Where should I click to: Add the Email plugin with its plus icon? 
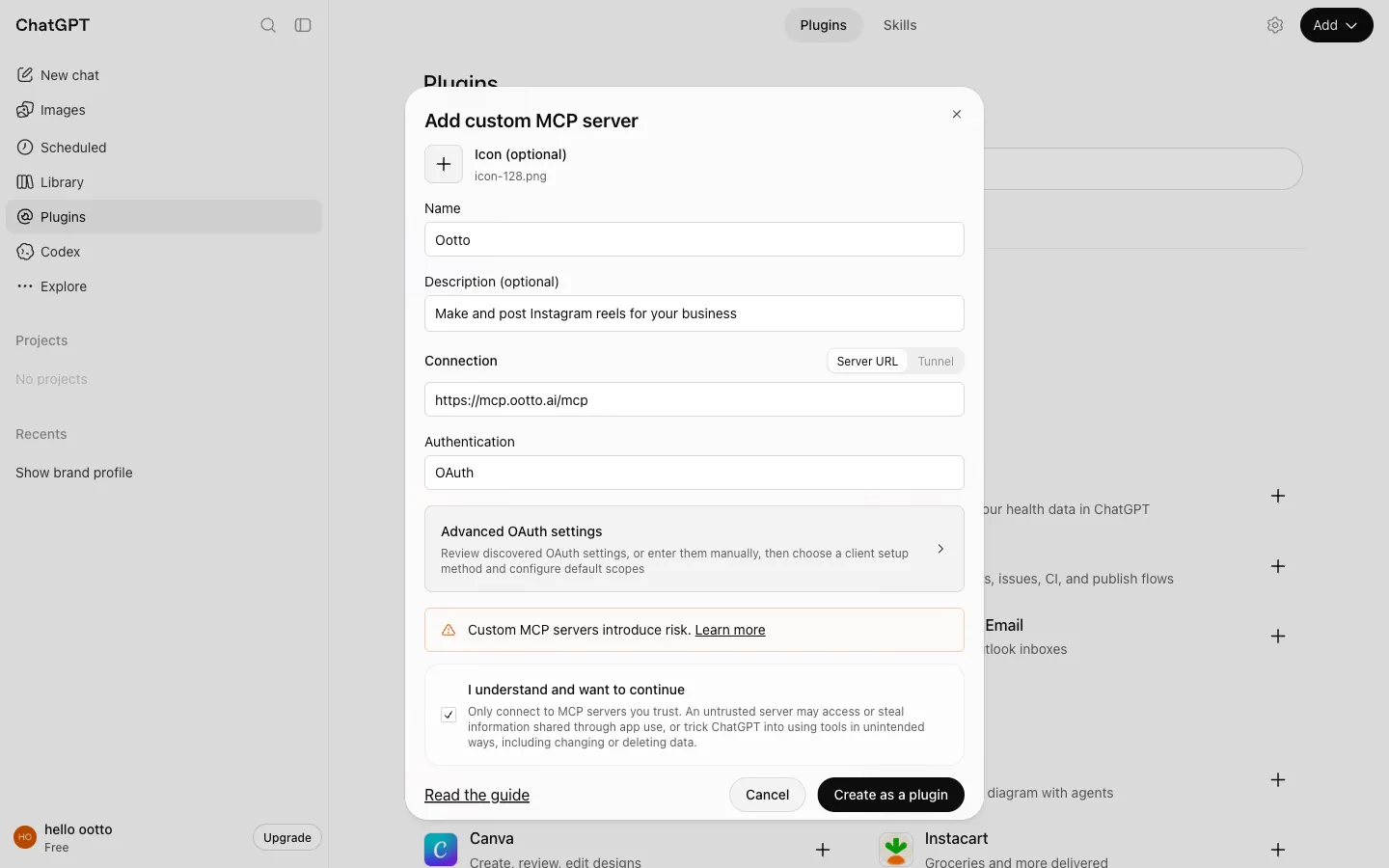(x=1278, y=637)
